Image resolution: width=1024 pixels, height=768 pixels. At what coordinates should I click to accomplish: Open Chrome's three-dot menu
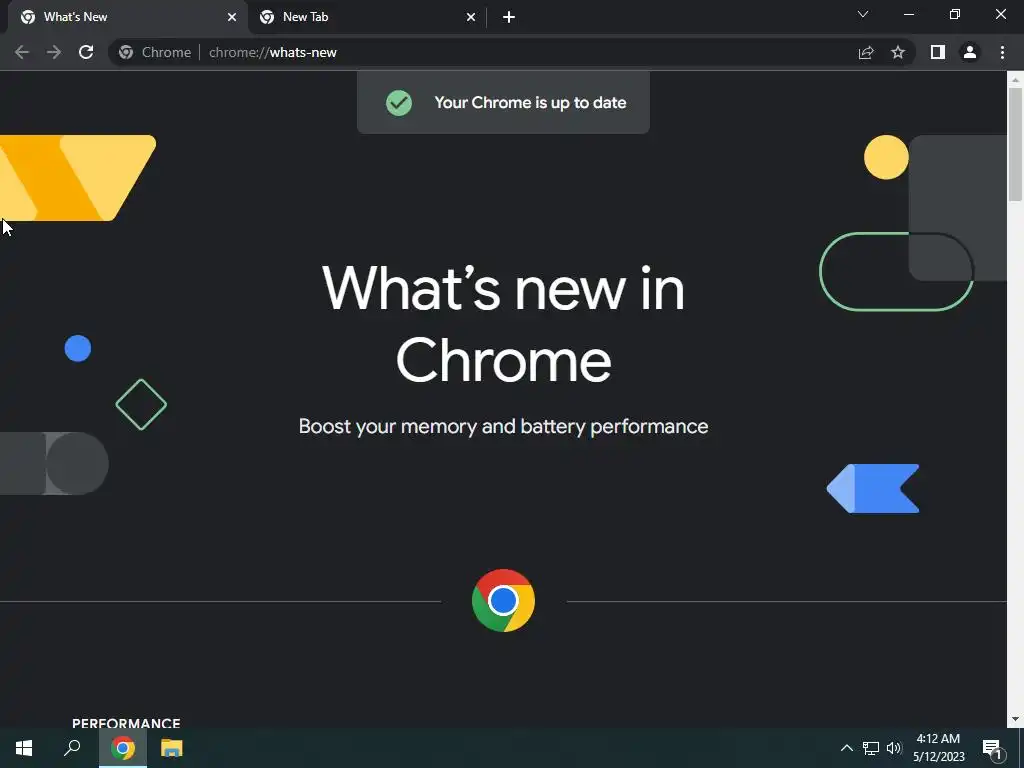[x=1002, y=52]
